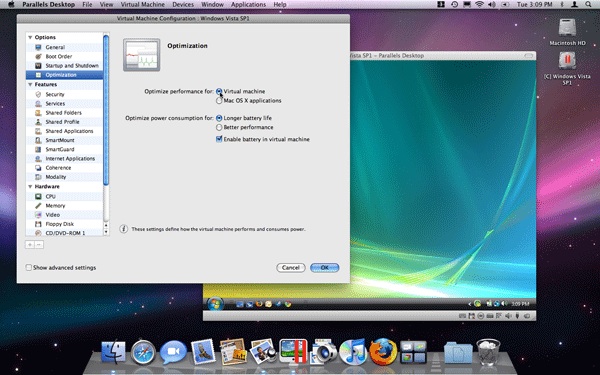Viewport: 600px width, 375px height.
Task: Open iChat from the Dock
Action: point(173,352)
